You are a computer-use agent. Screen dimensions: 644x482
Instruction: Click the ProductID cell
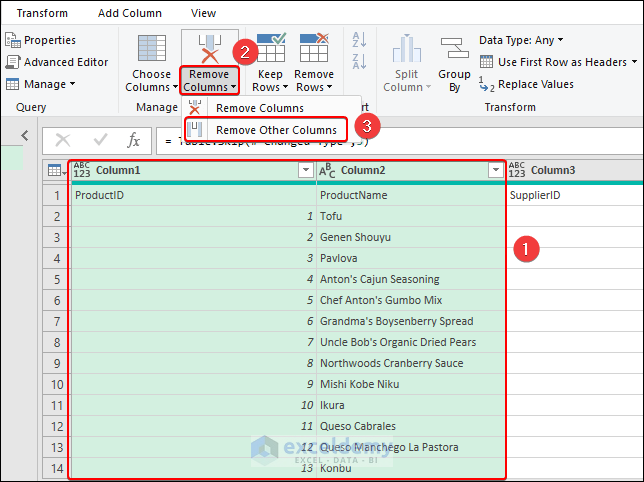[x=194, y=195]
